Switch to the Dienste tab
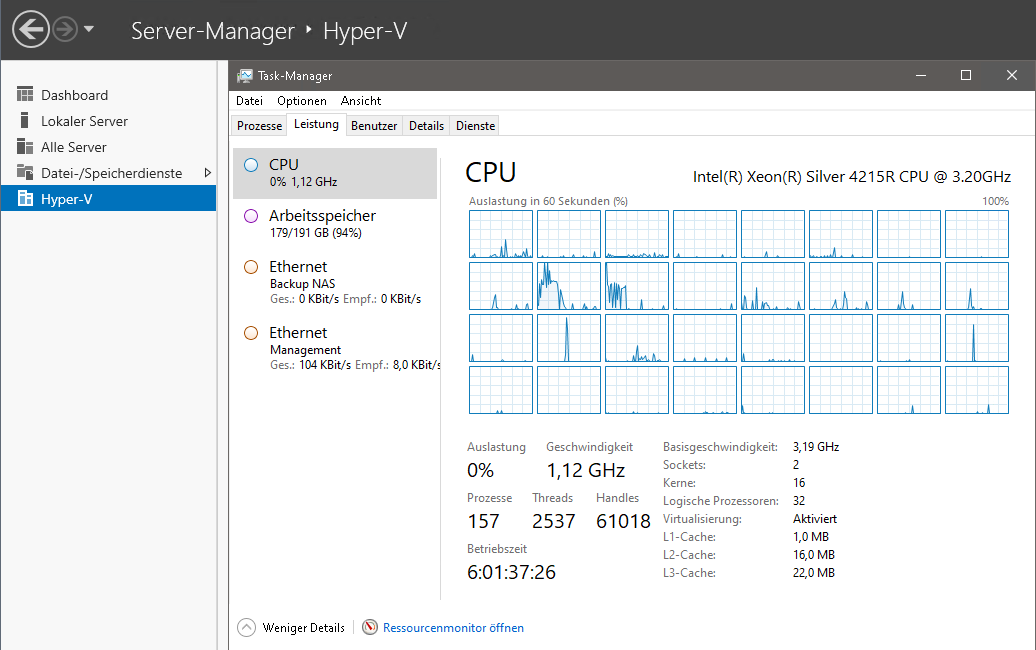Image resolution: width=1036 pixels, height=650 pixels. 475,126
